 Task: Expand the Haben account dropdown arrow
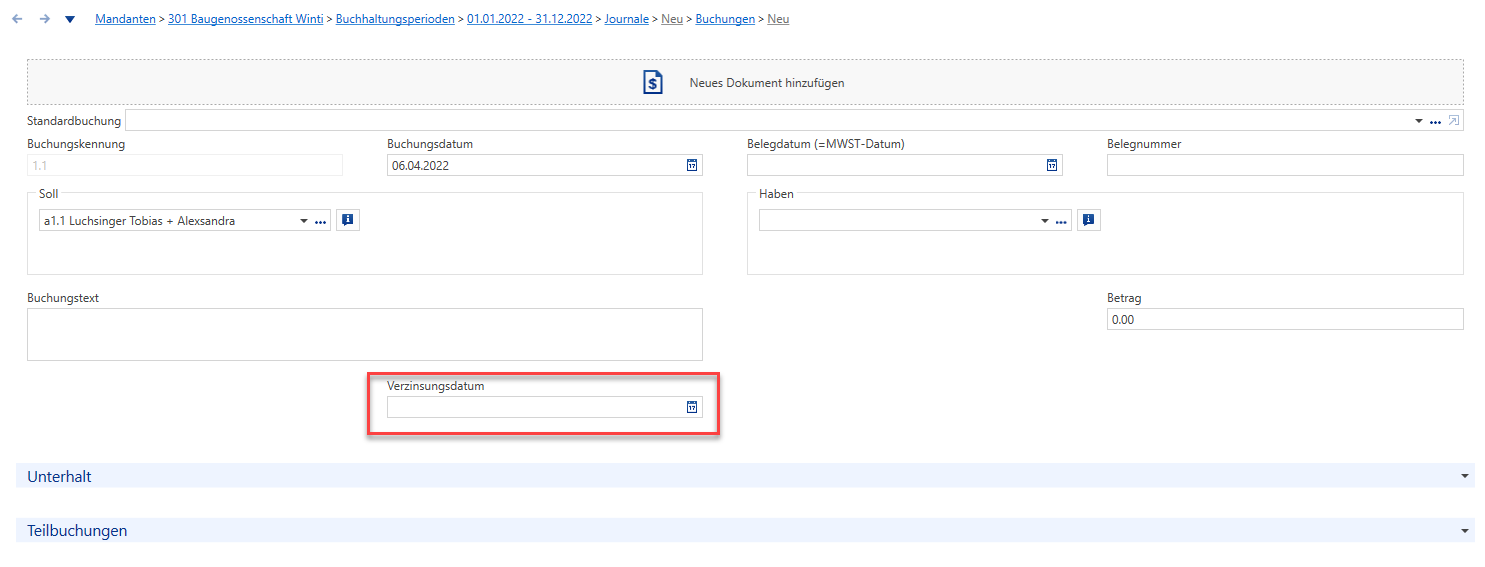pos(1045,221)
